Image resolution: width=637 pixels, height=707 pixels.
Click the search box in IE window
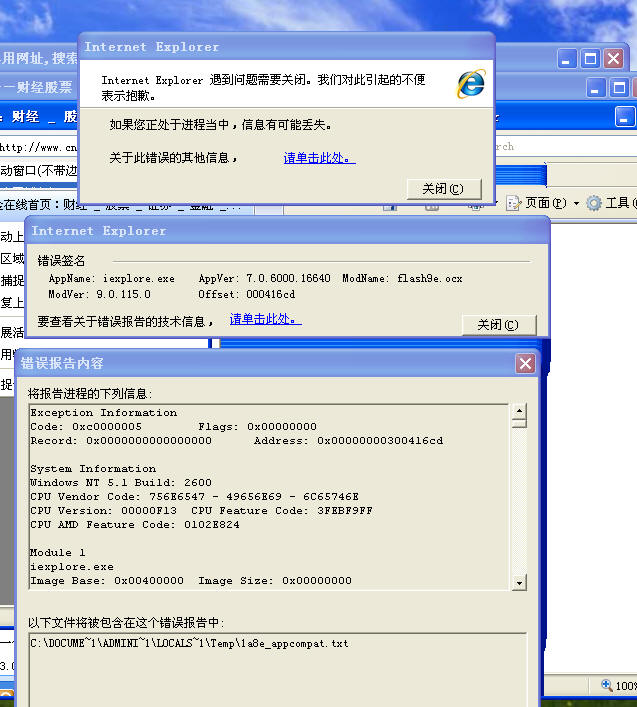pos(566,147)
